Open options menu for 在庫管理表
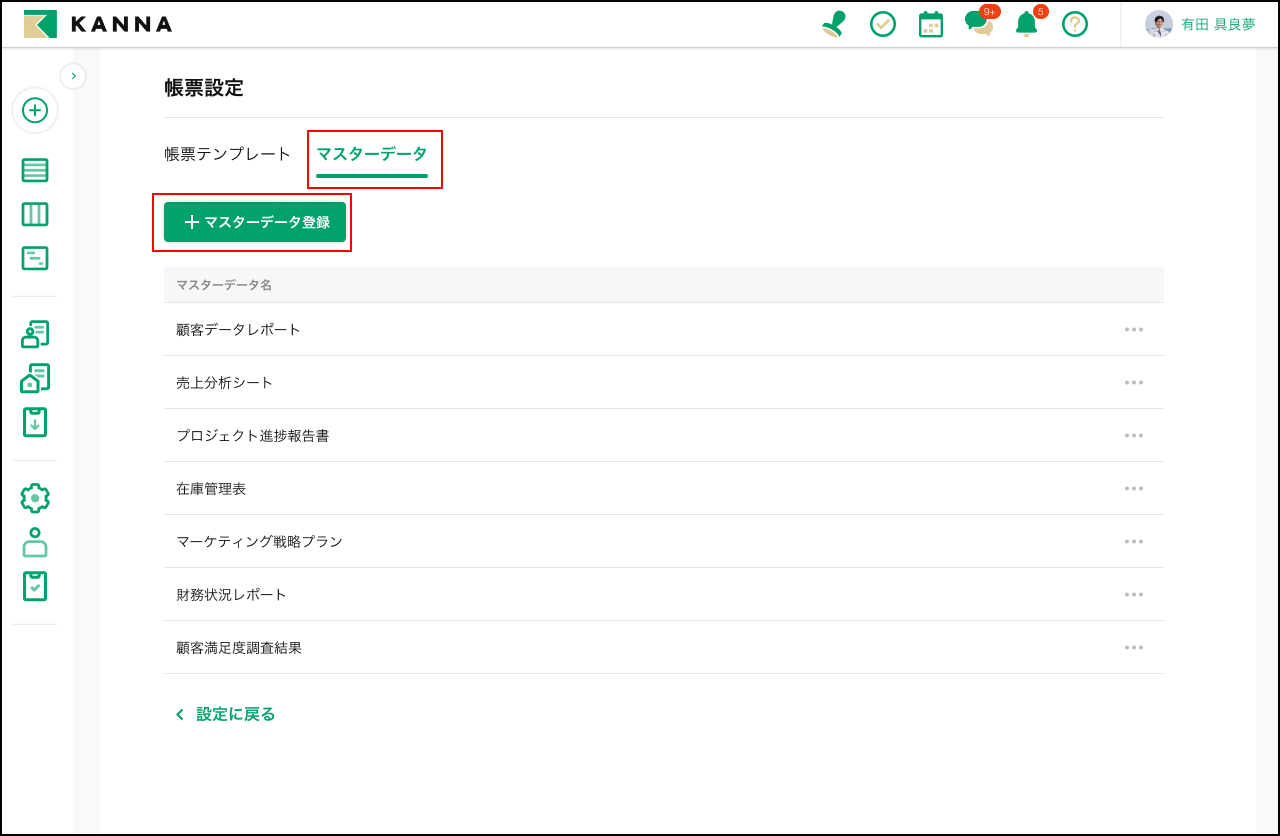Screen dimensions: 1280x836 coord(1133,488)
